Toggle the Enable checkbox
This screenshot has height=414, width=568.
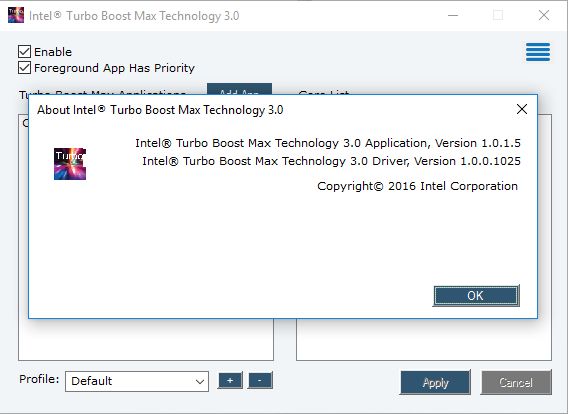coord(24,51)
